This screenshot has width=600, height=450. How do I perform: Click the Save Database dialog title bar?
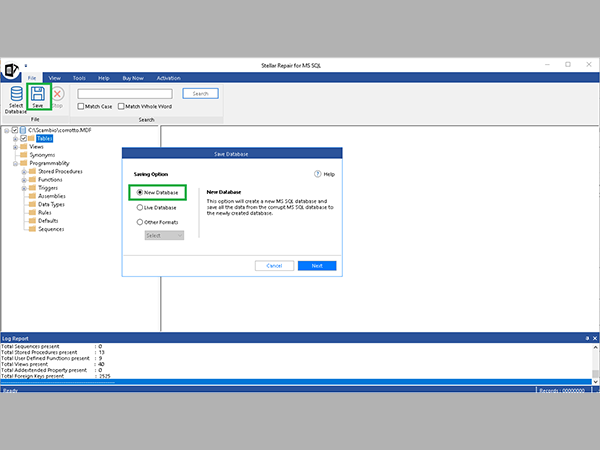pos(232,153)
